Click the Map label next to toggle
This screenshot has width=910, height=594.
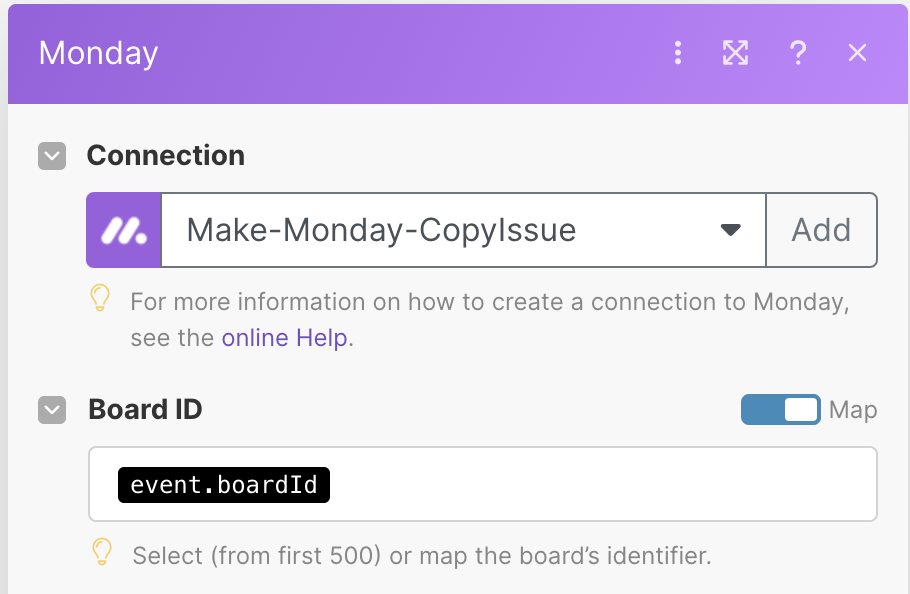(853, 410)
